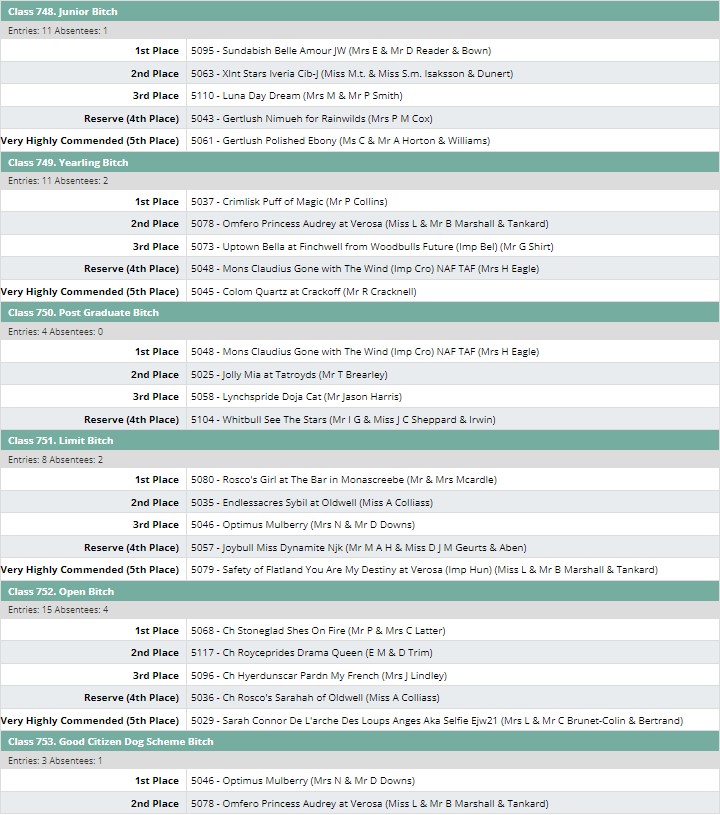Select Optimus Mulberry 1st Place in Class 753
720x815 pixels.
click(303, 781)
